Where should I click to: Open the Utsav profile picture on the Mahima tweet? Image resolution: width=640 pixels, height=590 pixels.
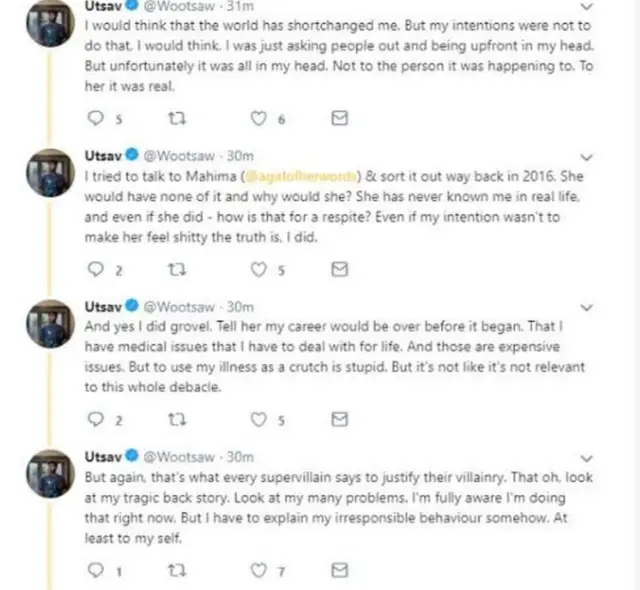pos(46,174)
